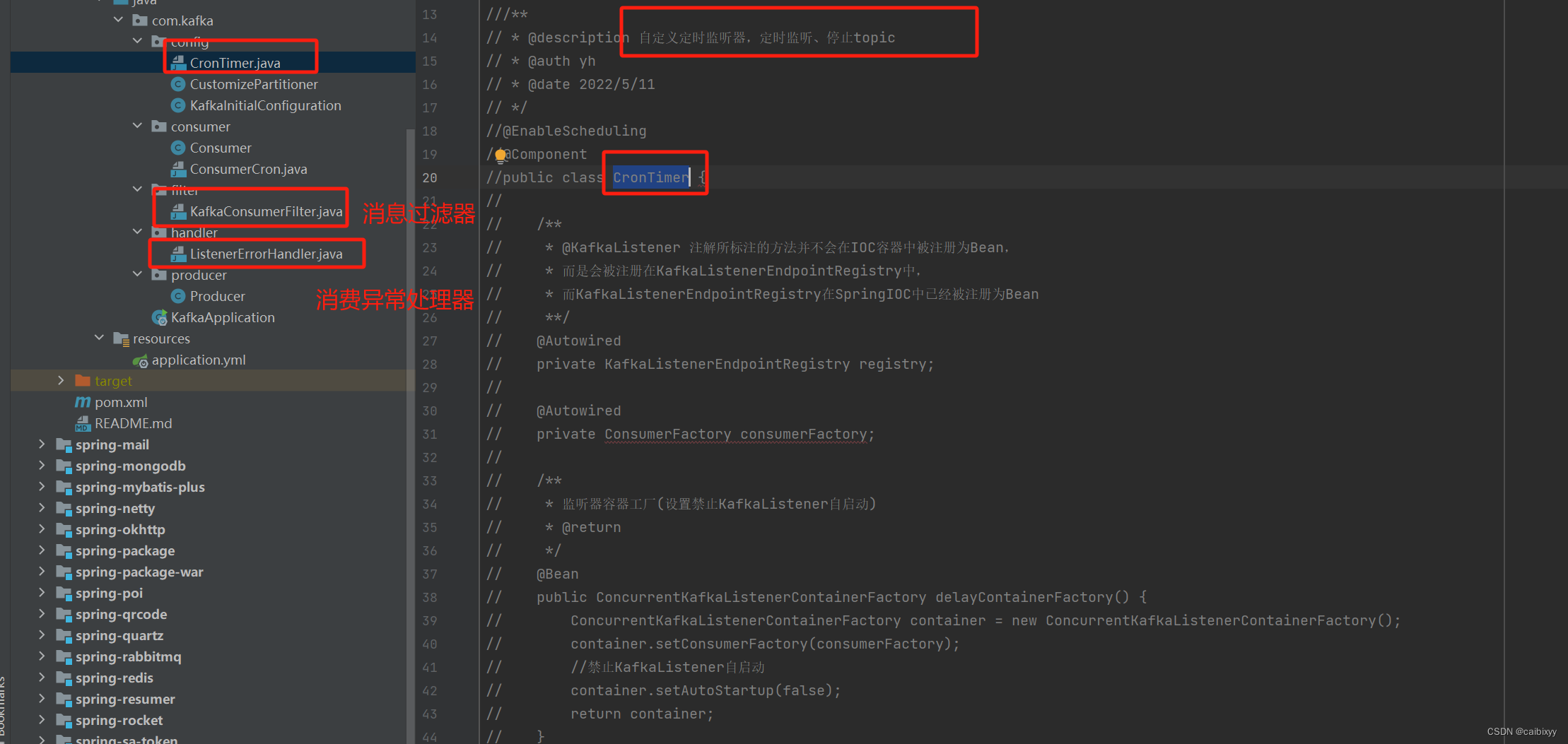
Task: Open ConsumerCron.java file
Action: tap(248, 169)
